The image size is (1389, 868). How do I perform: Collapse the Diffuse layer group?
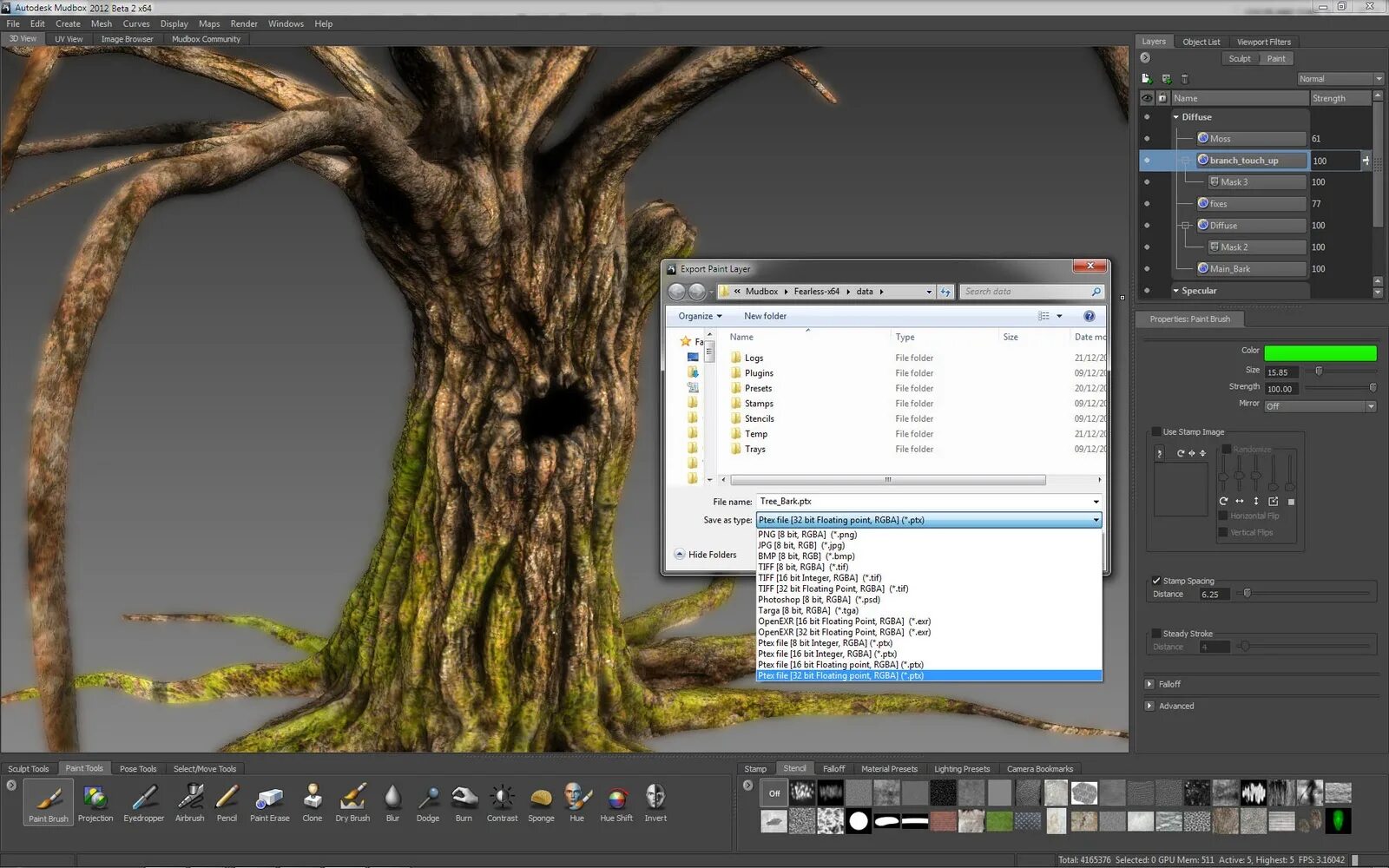1176,117
